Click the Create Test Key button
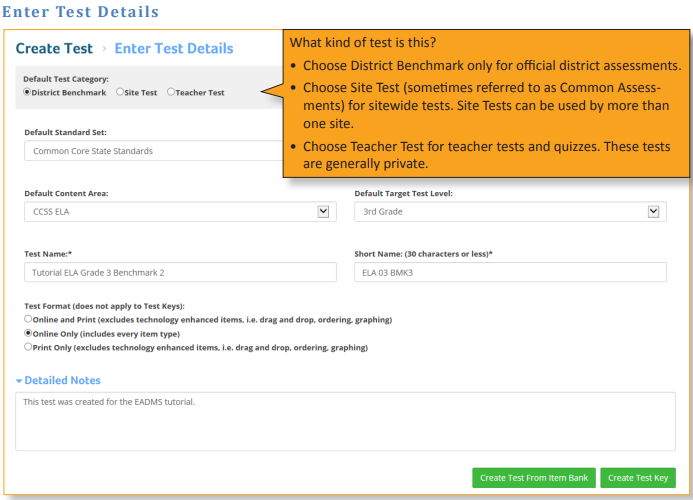The height and width of the screenshot is (500, 693). click(x=638, y=478)
